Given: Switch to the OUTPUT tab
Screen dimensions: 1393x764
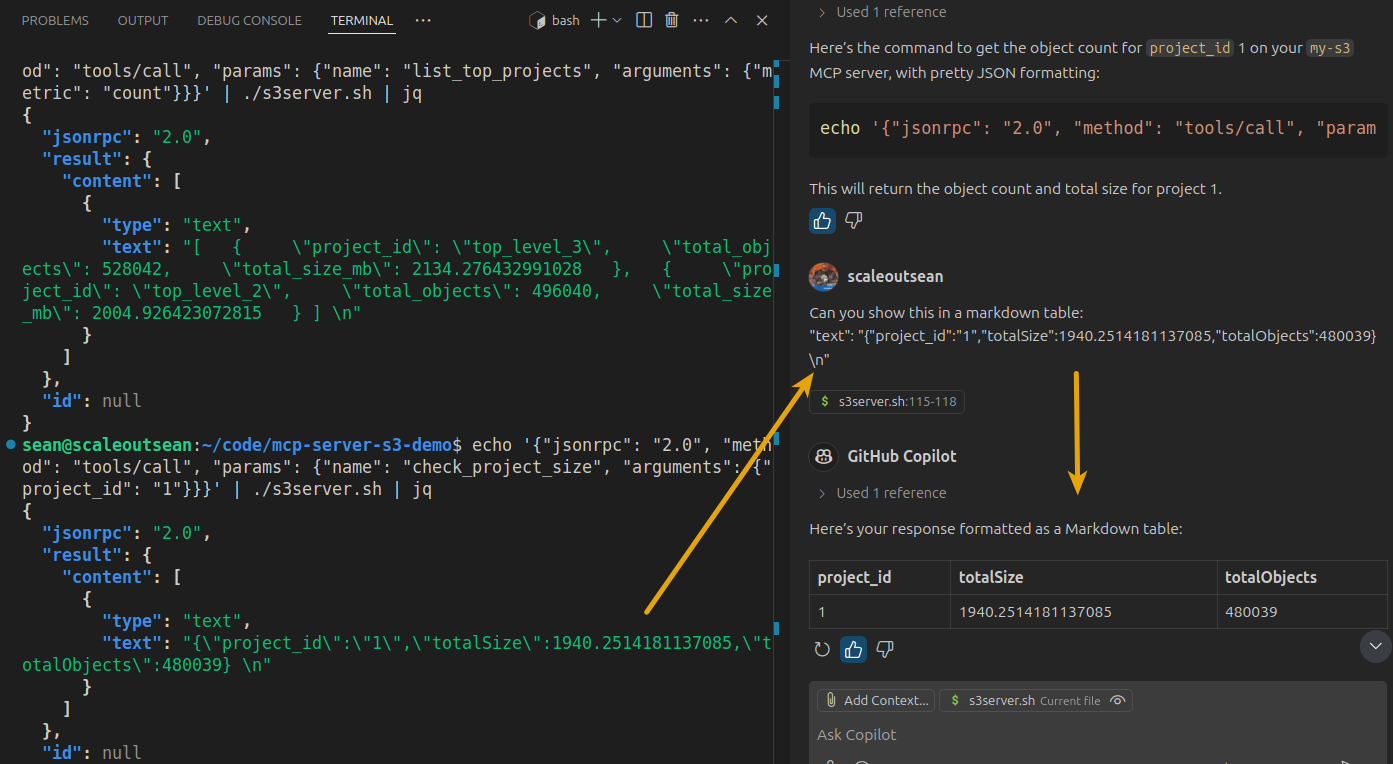Looking at the screenshot, I should (143, 20).
